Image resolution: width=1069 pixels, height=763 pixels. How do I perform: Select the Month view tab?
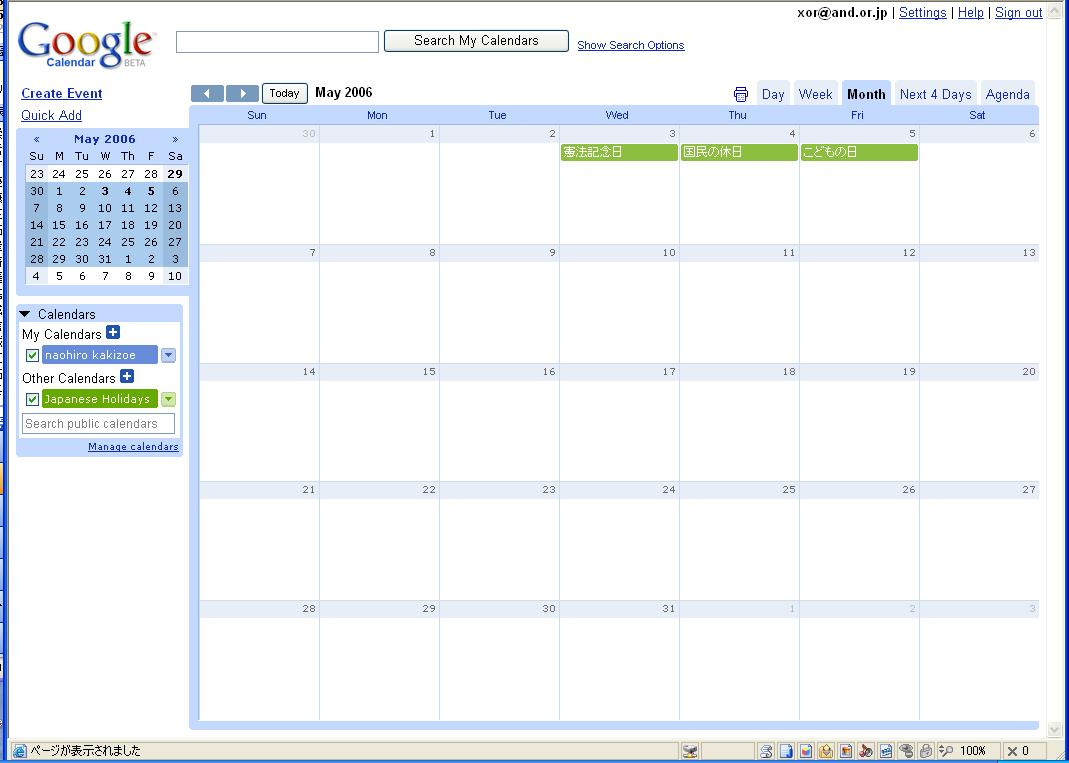[867, 94]
